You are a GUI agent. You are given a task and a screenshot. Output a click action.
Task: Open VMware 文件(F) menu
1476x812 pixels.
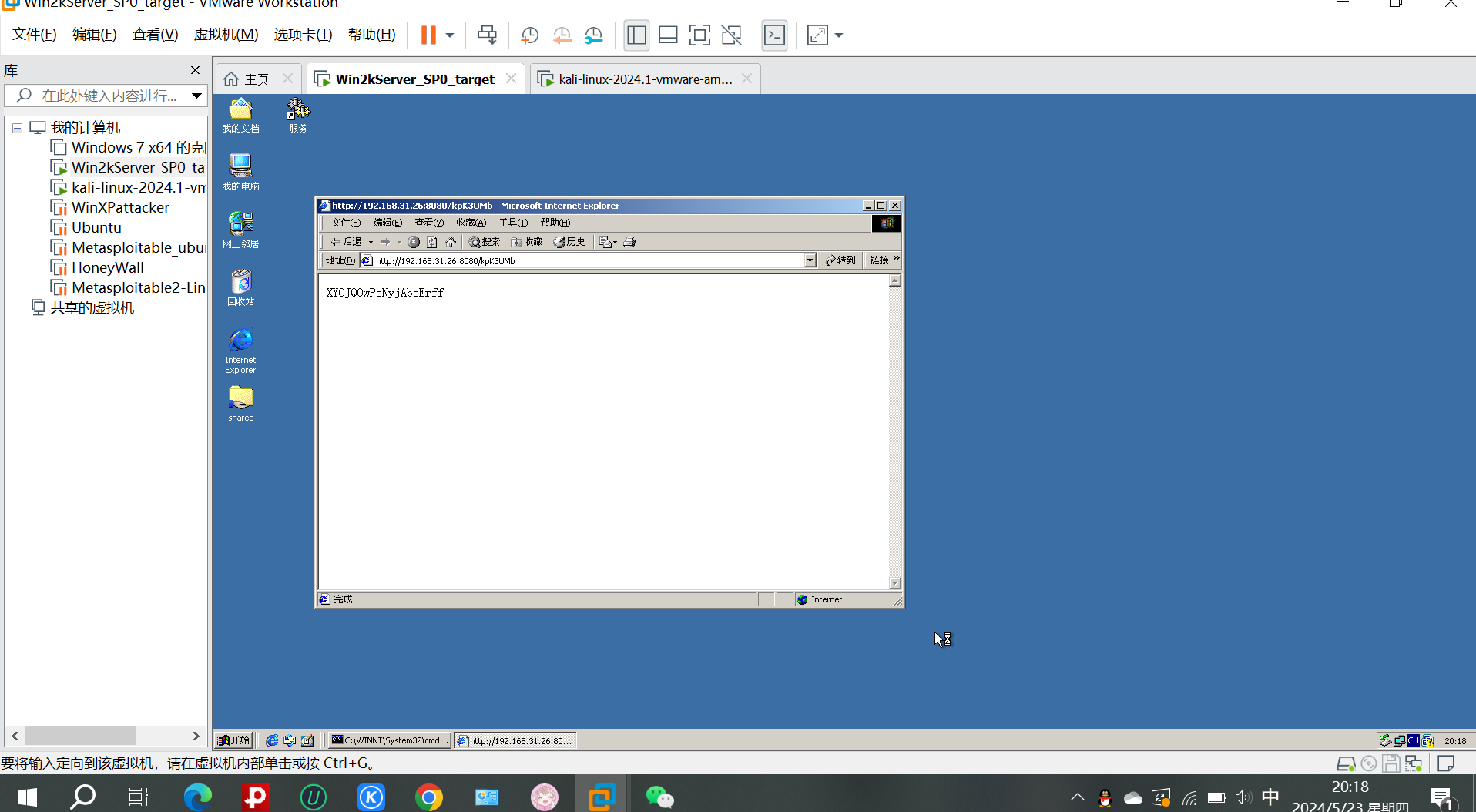[x=35, y=35]
